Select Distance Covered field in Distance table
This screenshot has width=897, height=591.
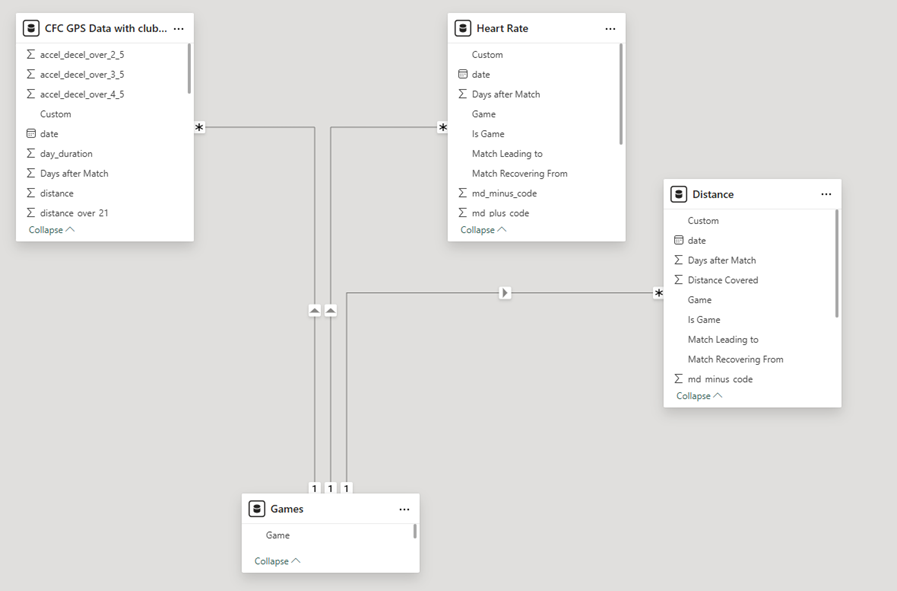722,280
